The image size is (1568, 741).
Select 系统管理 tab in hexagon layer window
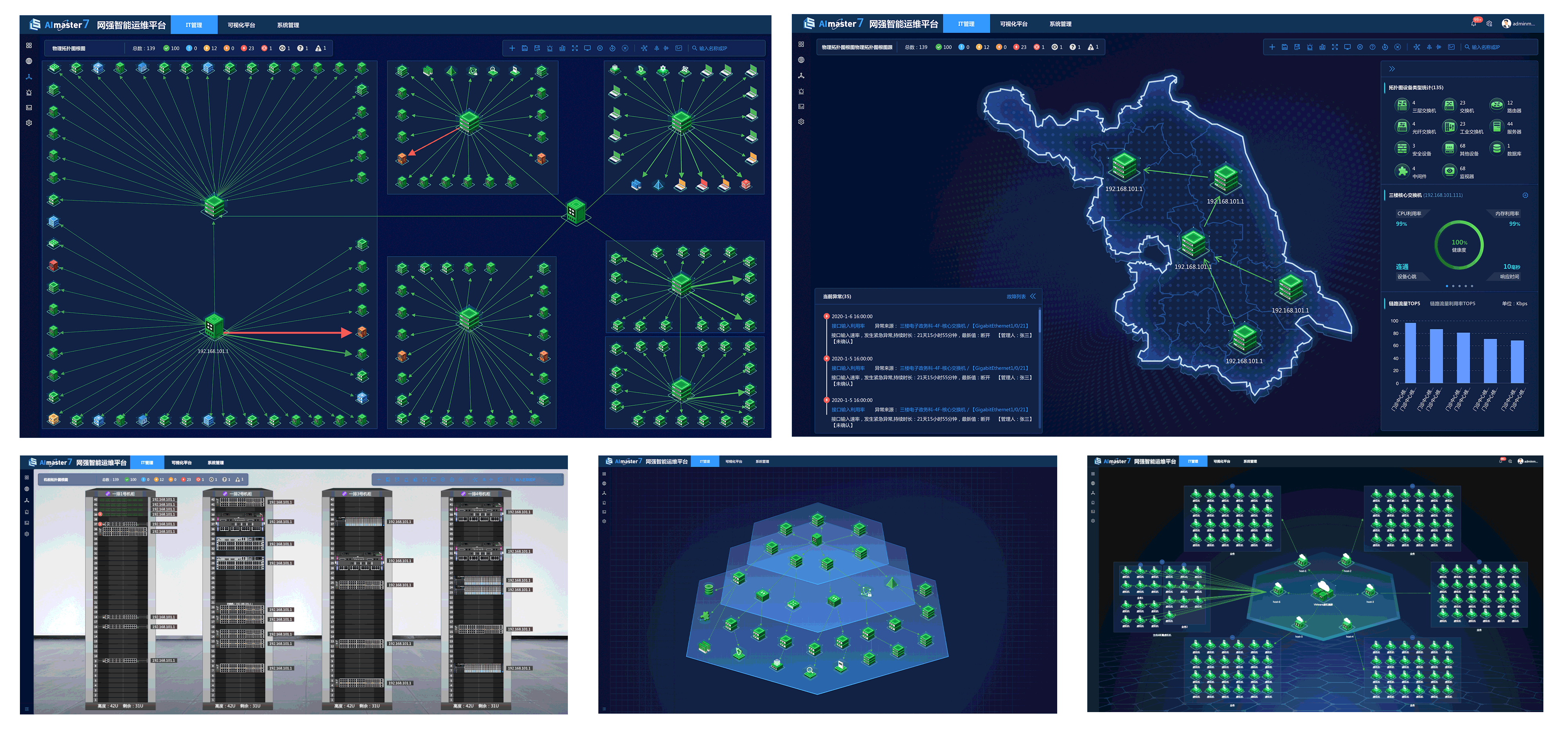(762, 462)
